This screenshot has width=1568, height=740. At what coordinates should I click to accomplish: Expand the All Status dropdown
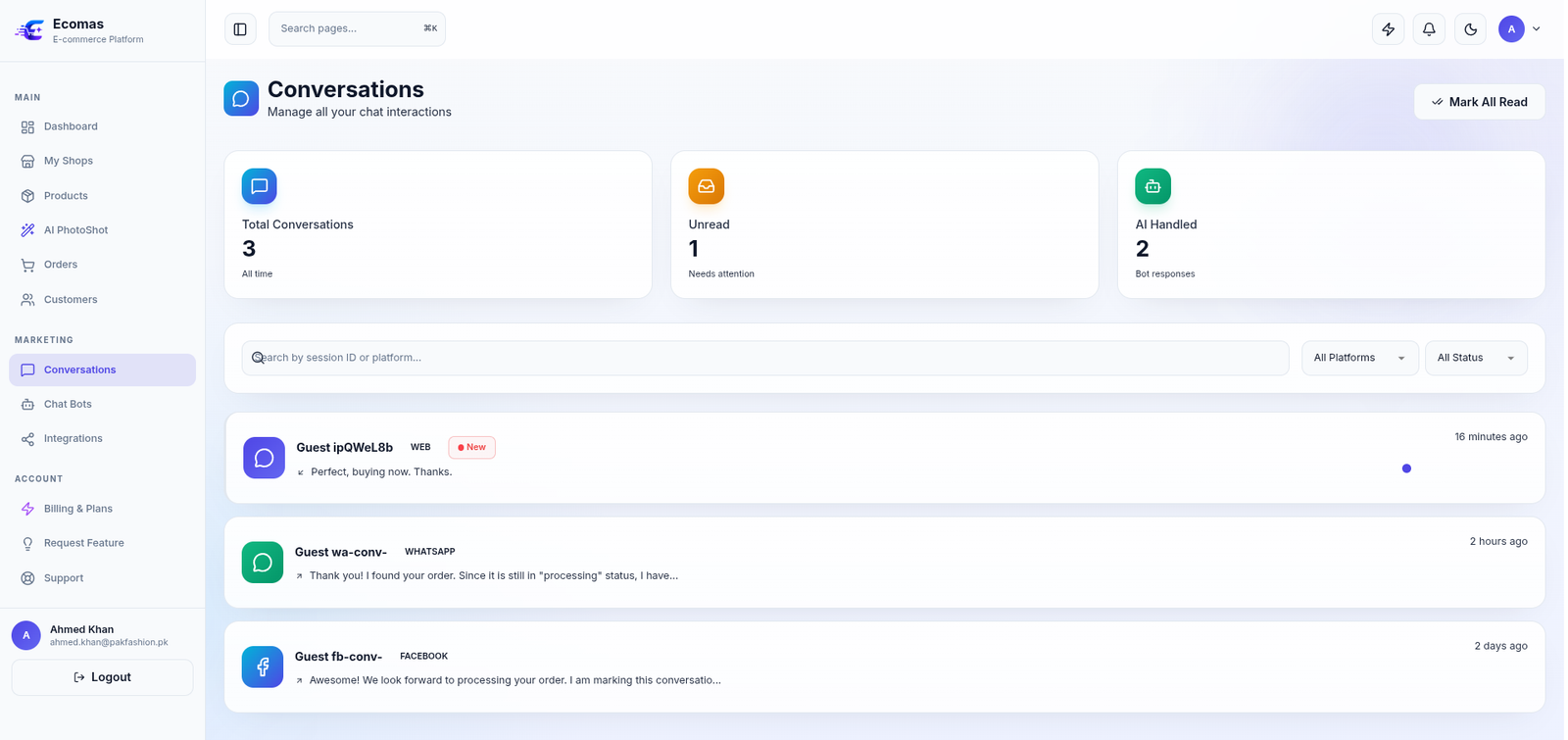point(1476,358)
